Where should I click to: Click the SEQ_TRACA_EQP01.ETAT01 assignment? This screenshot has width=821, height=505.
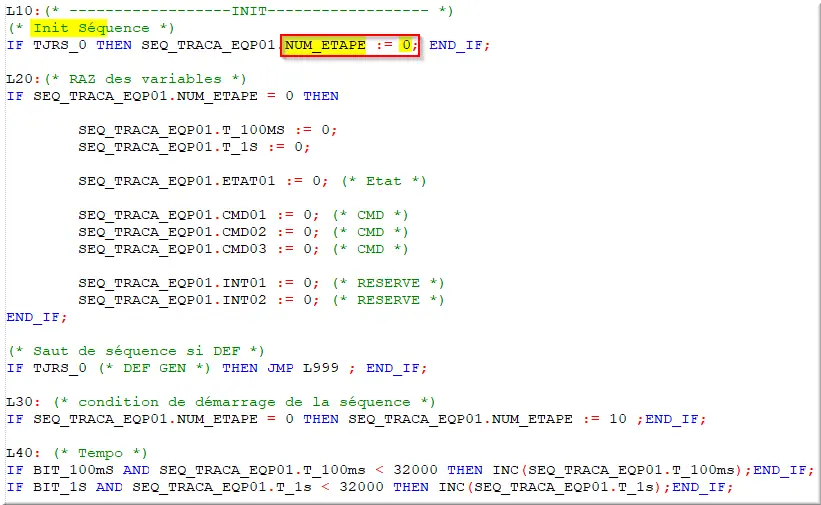pos(203,181)
